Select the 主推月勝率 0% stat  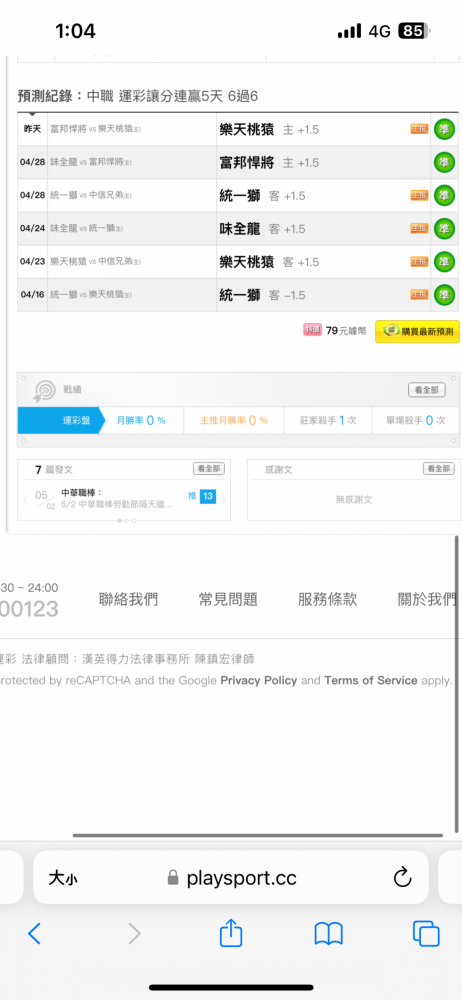pyautogui.click(x=234, y=420)
